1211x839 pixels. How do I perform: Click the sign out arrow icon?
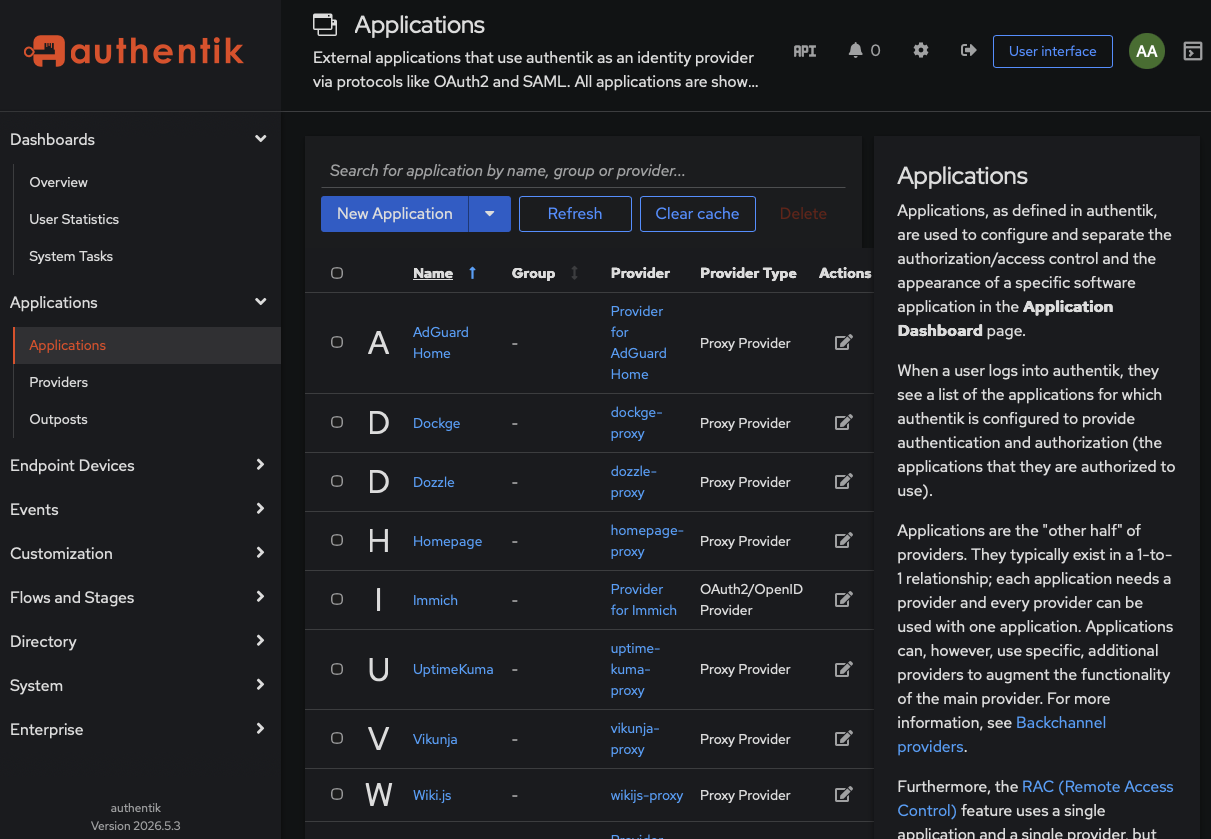pyautogui.click(x=968, y=51)
